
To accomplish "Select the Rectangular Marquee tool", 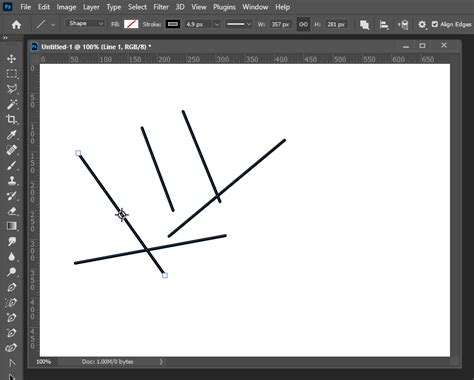I will (x=12, y=73).
